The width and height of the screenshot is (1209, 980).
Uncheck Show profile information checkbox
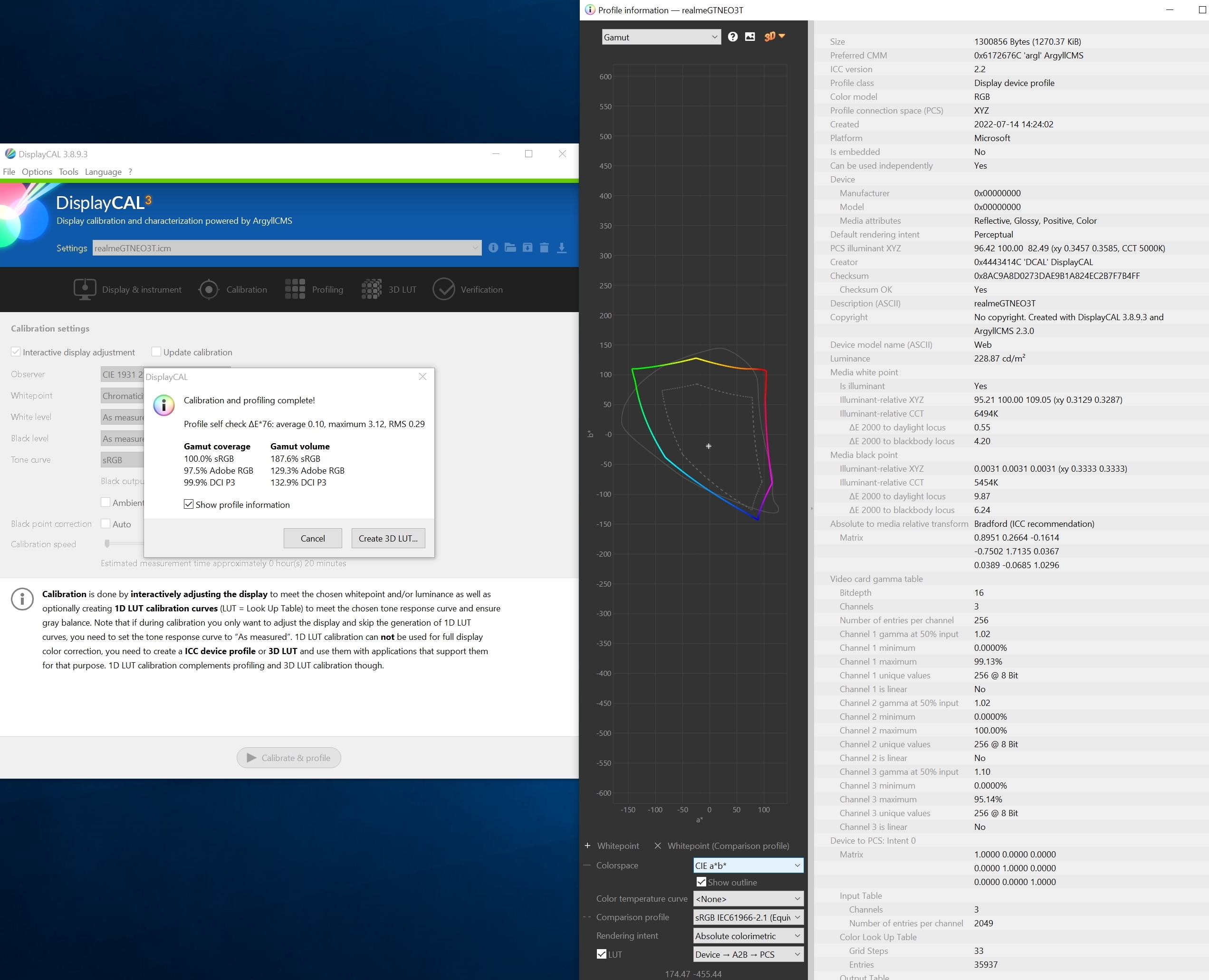pos(189,504)
